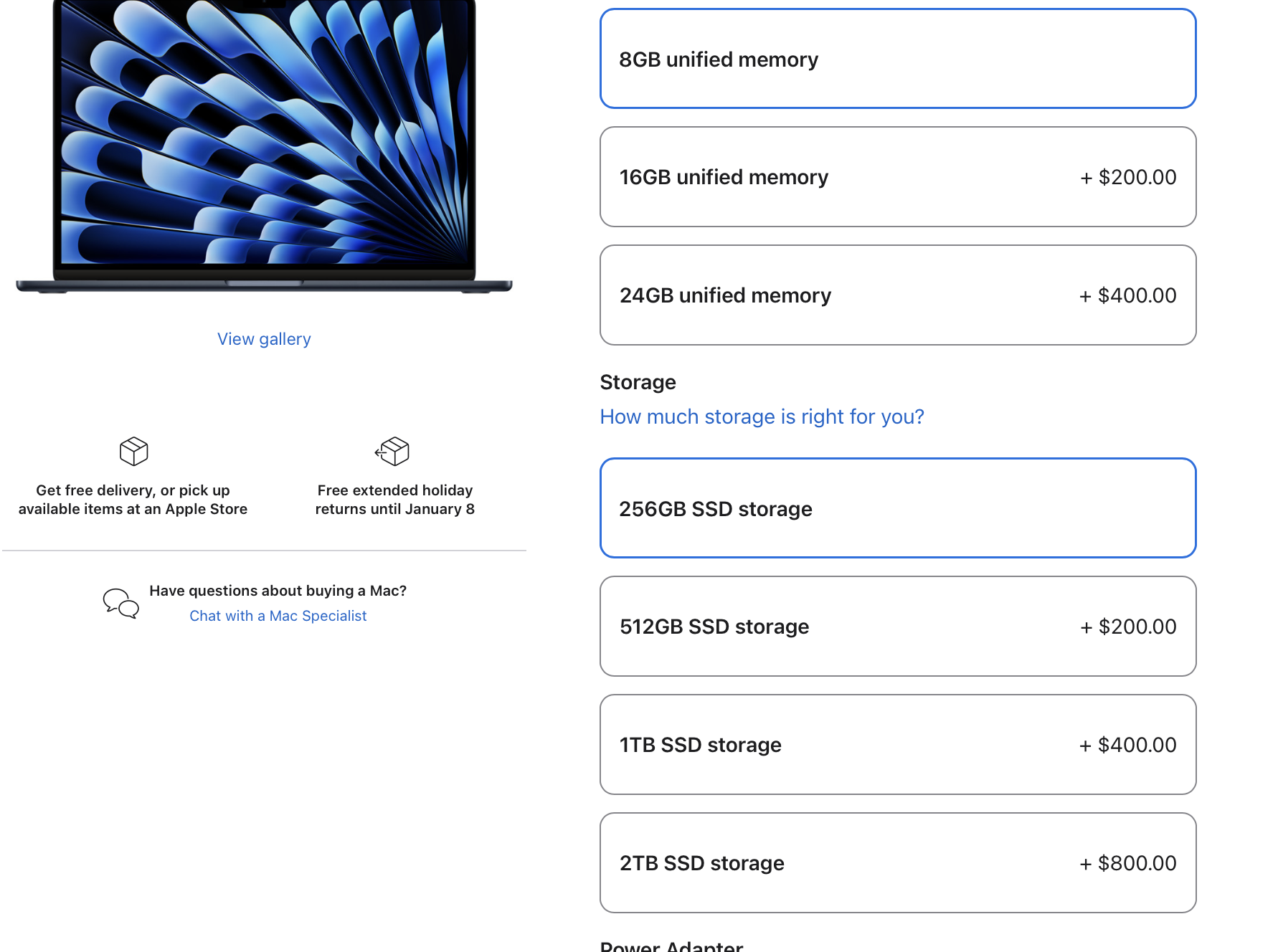Choose 512GB SSD storage option
1278x952 pixels.
(x=898, y=627)
